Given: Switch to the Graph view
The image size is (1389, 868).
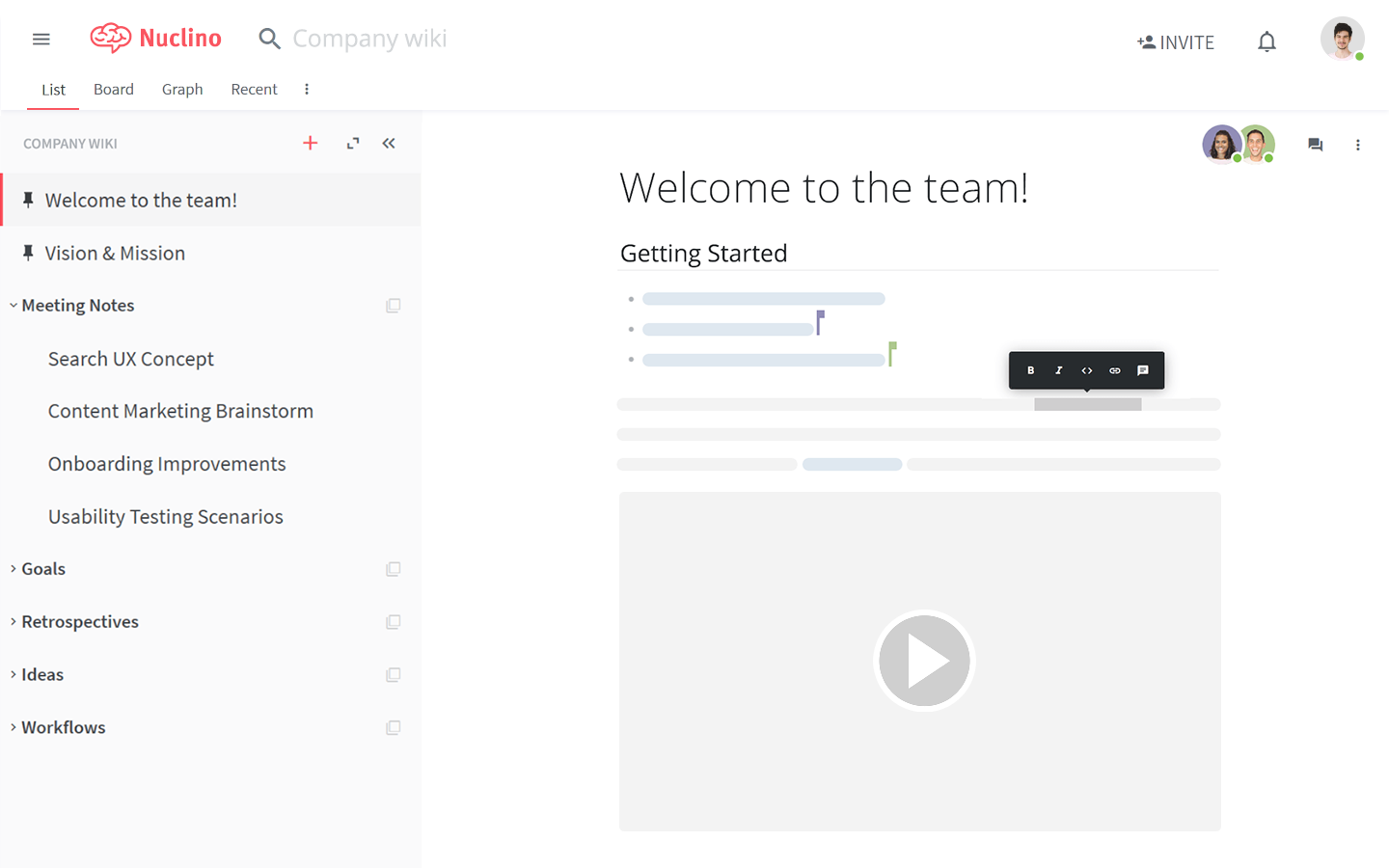Looking at the screenshot, I should click(x=182, y=89).
